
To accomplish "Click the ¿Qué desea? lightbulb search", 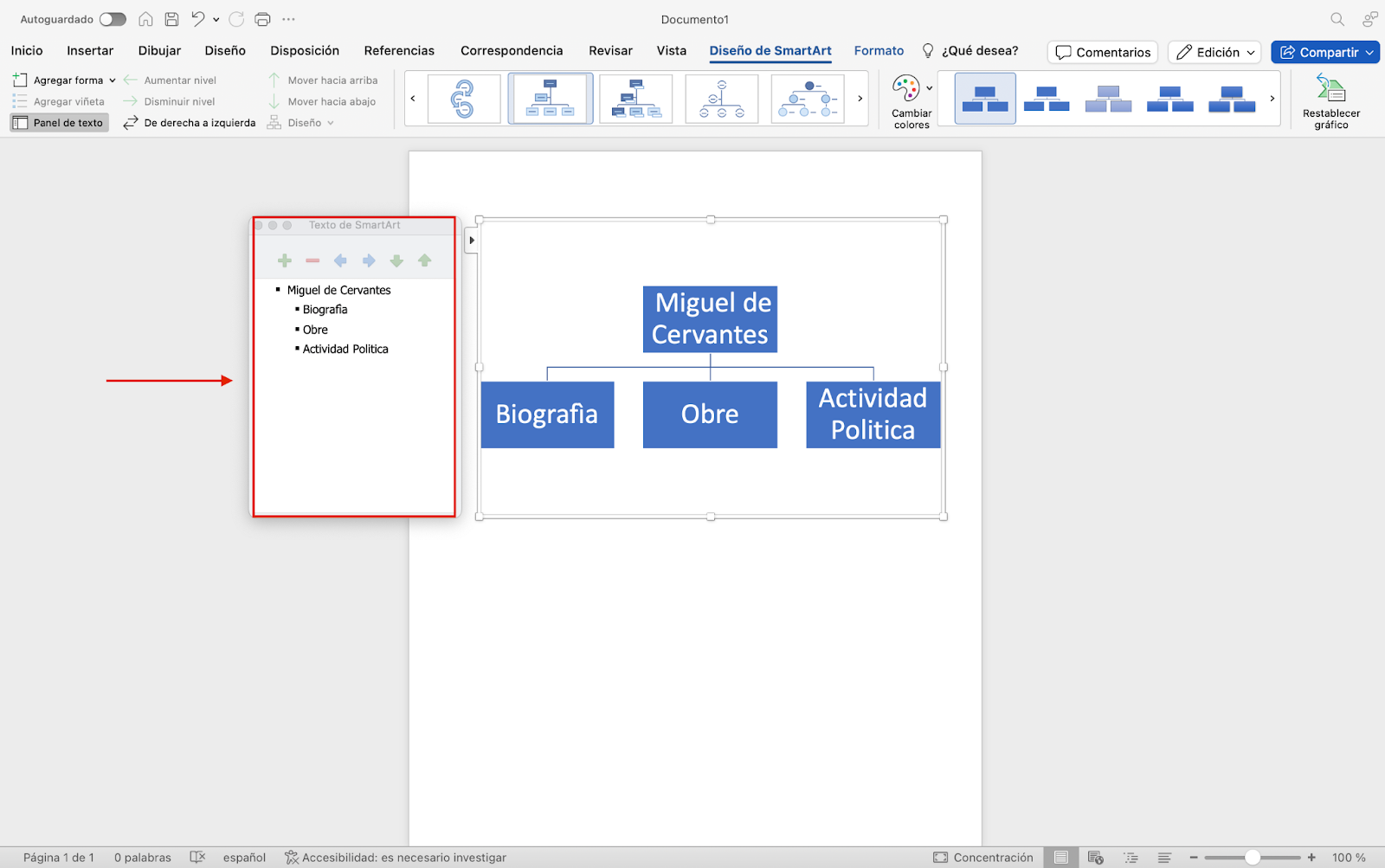I will click(970, 51).
